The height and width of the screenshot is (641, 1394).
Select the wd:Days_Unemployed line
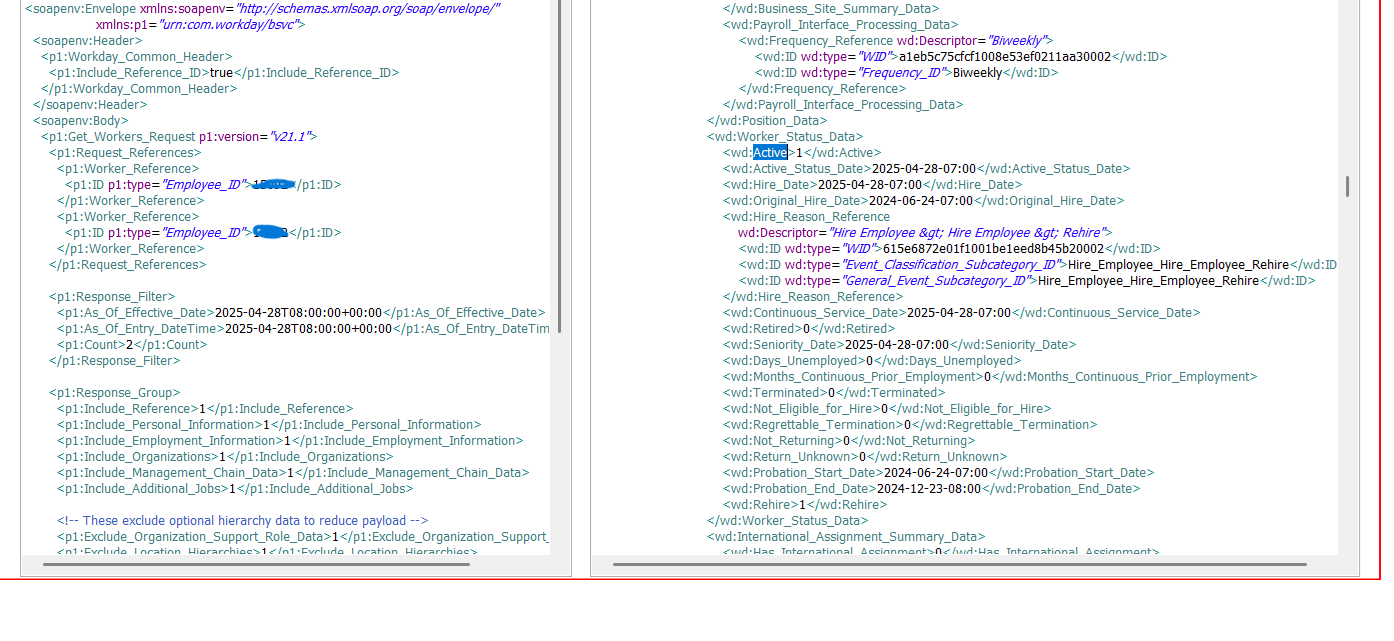[872, 360]
